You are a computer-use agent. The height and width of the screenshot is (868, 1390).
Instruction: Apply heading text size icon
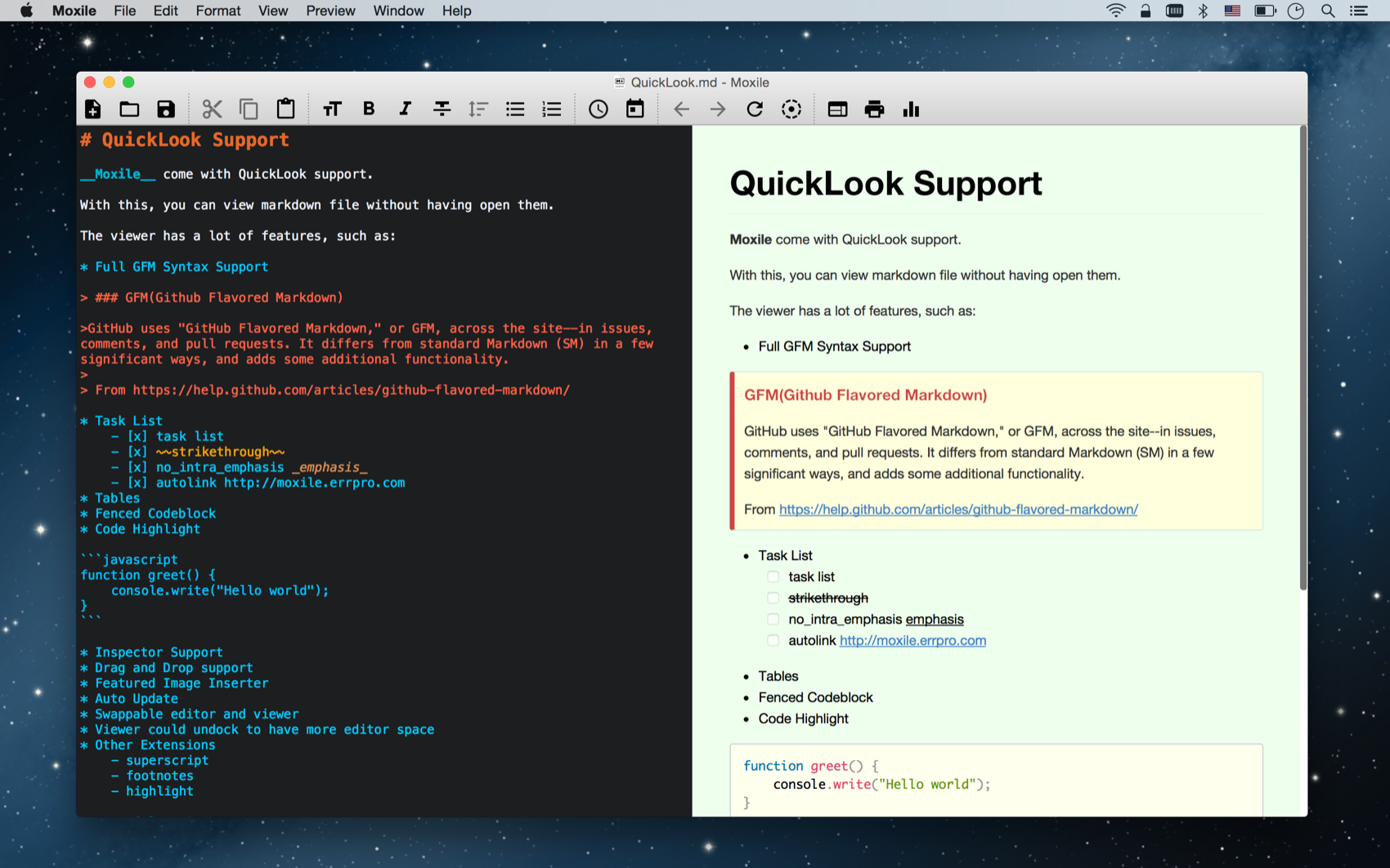tap(331, 109)
